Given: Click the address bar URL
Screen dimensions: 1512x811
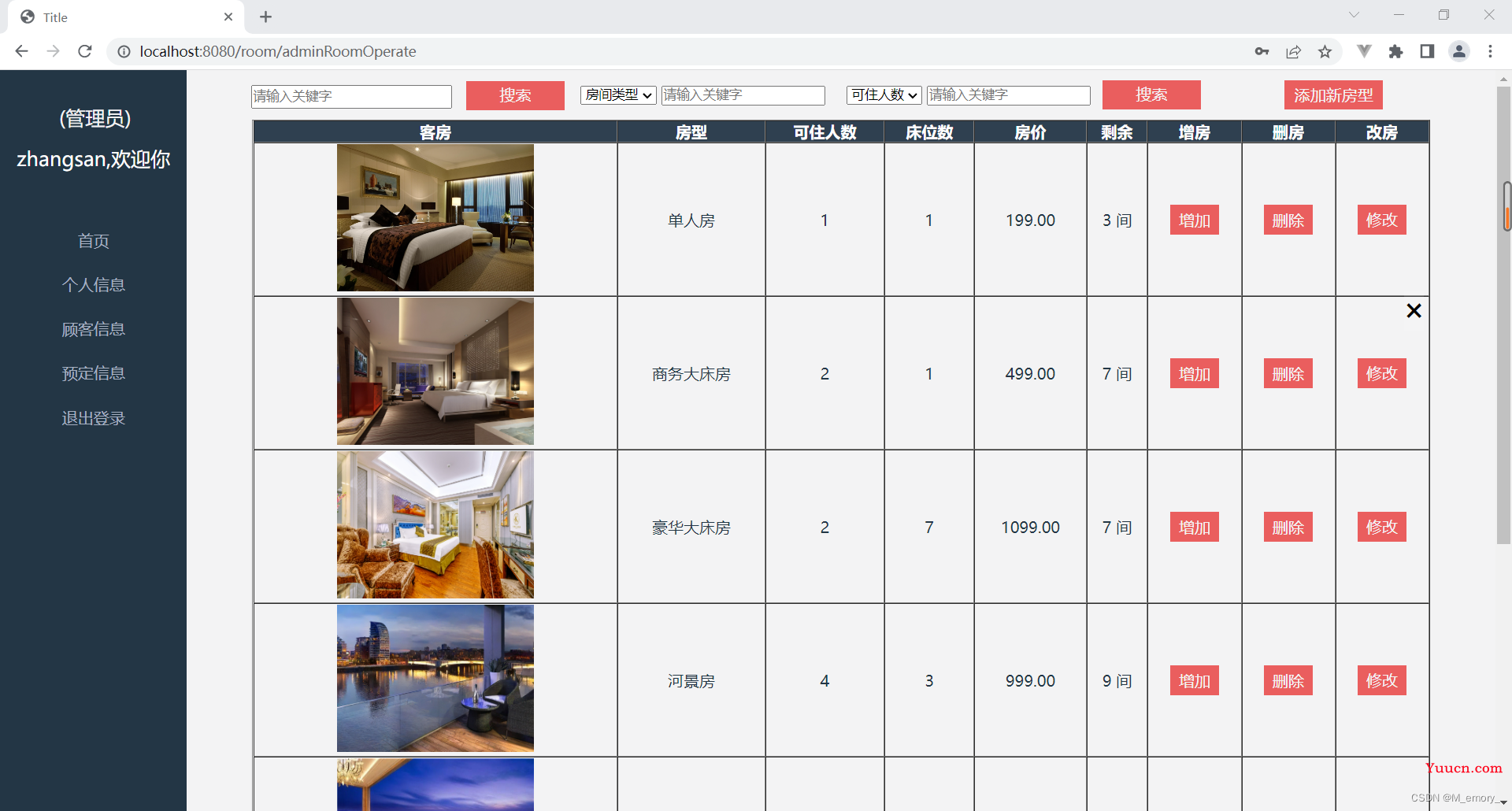Looking at the screenshot, I should point(278,51).
